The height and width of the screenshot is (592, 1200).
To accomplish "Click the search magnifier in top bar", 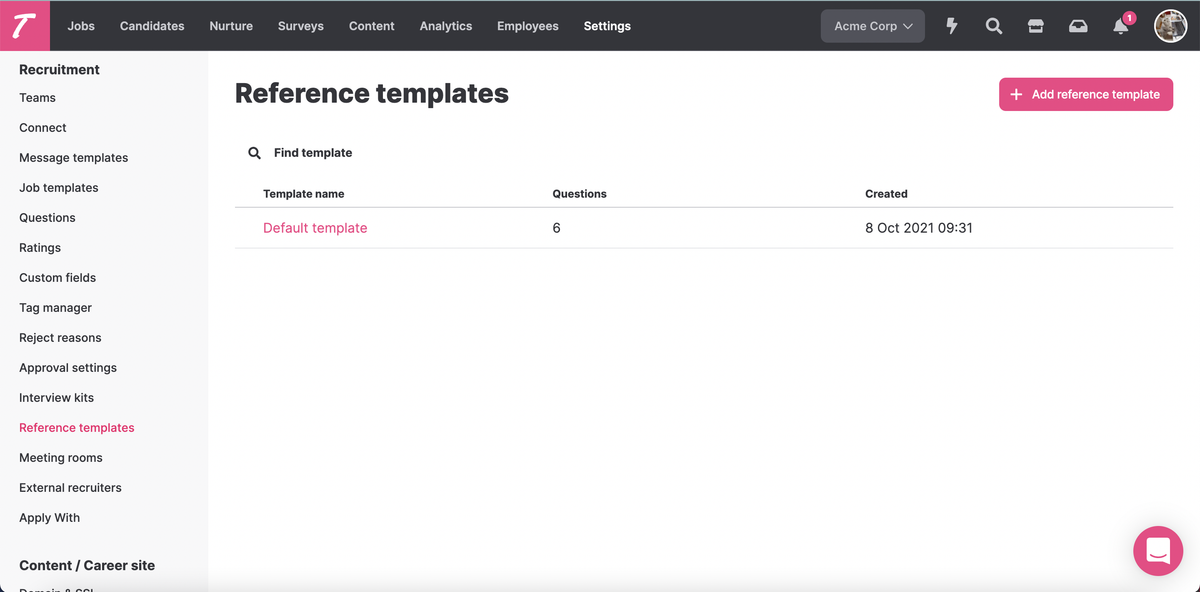I will tap(994, 26).
